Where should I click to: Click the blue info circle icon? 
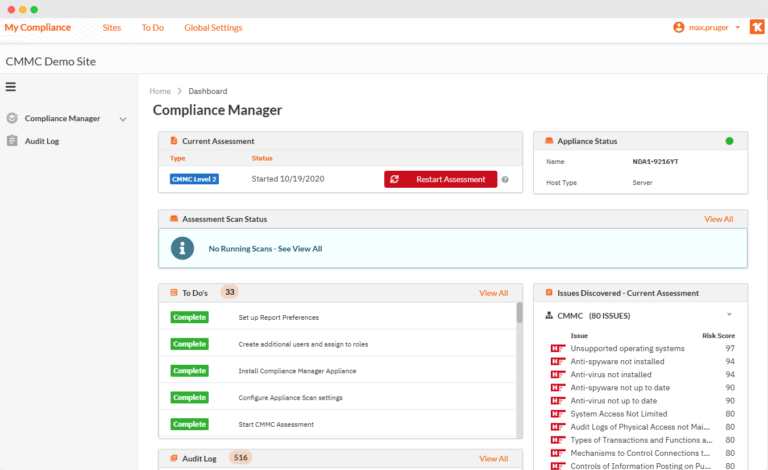[182, 248]
